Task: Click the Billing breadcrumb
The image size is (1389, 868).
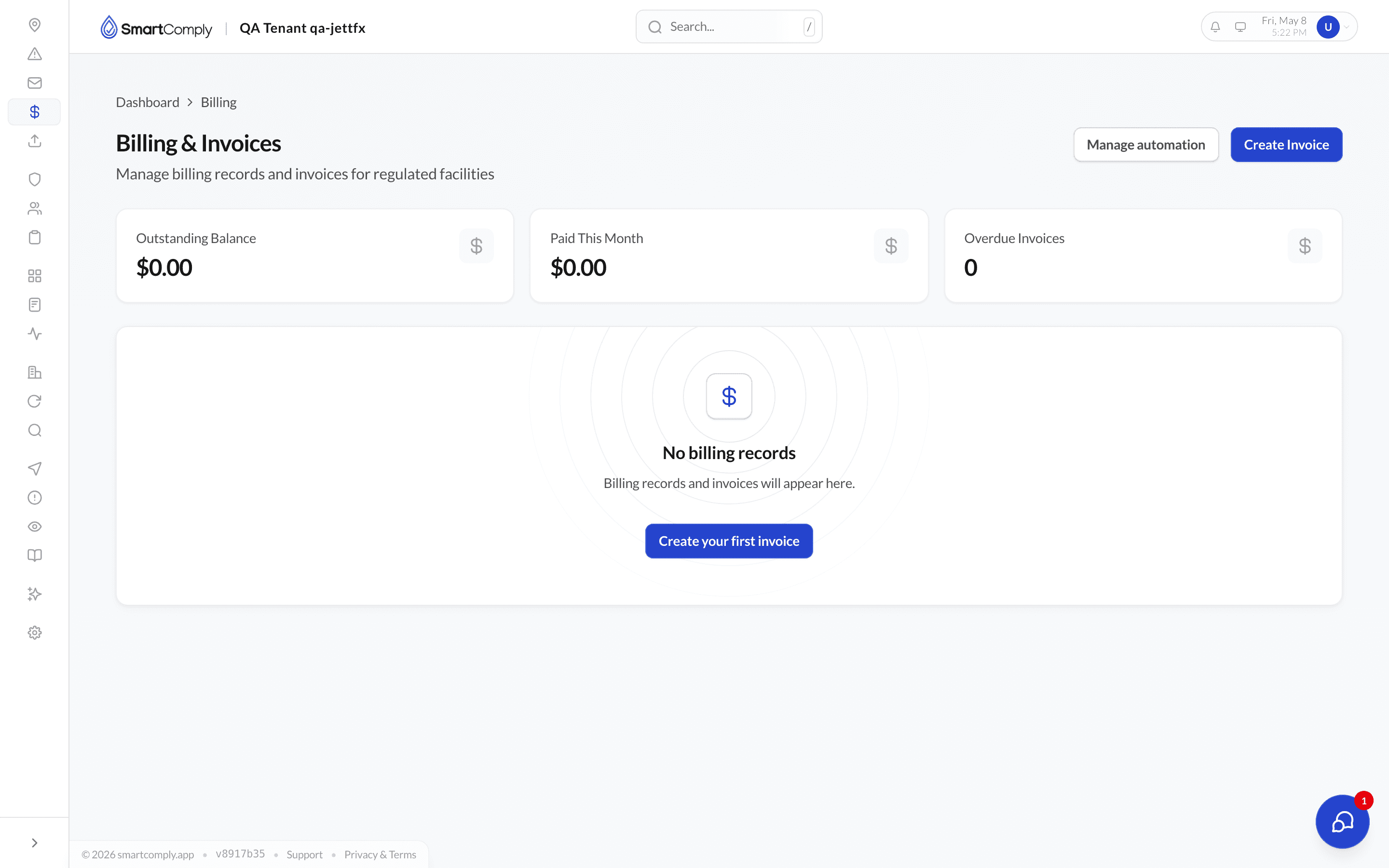Action: (218, 102)
